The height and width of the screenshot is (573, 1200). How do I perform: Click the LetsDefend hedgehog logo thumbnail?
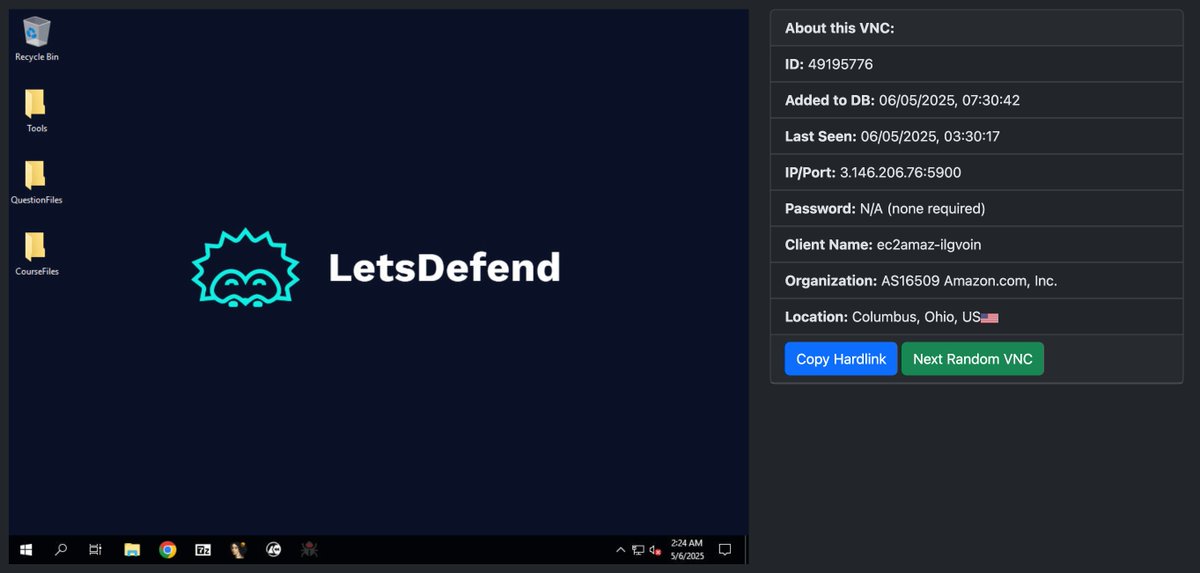click(246, 267)
